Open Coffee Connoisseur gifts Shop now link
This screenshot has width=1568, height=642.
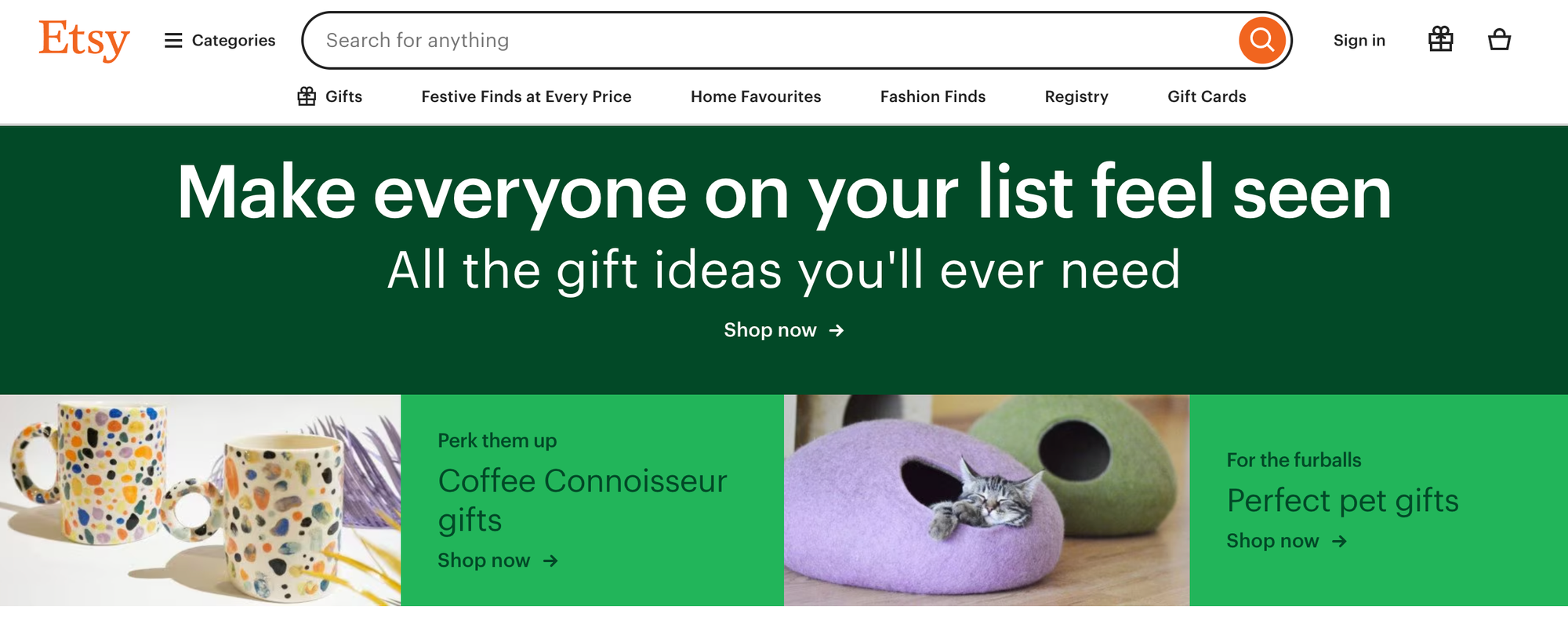click(x=484, y=560)
